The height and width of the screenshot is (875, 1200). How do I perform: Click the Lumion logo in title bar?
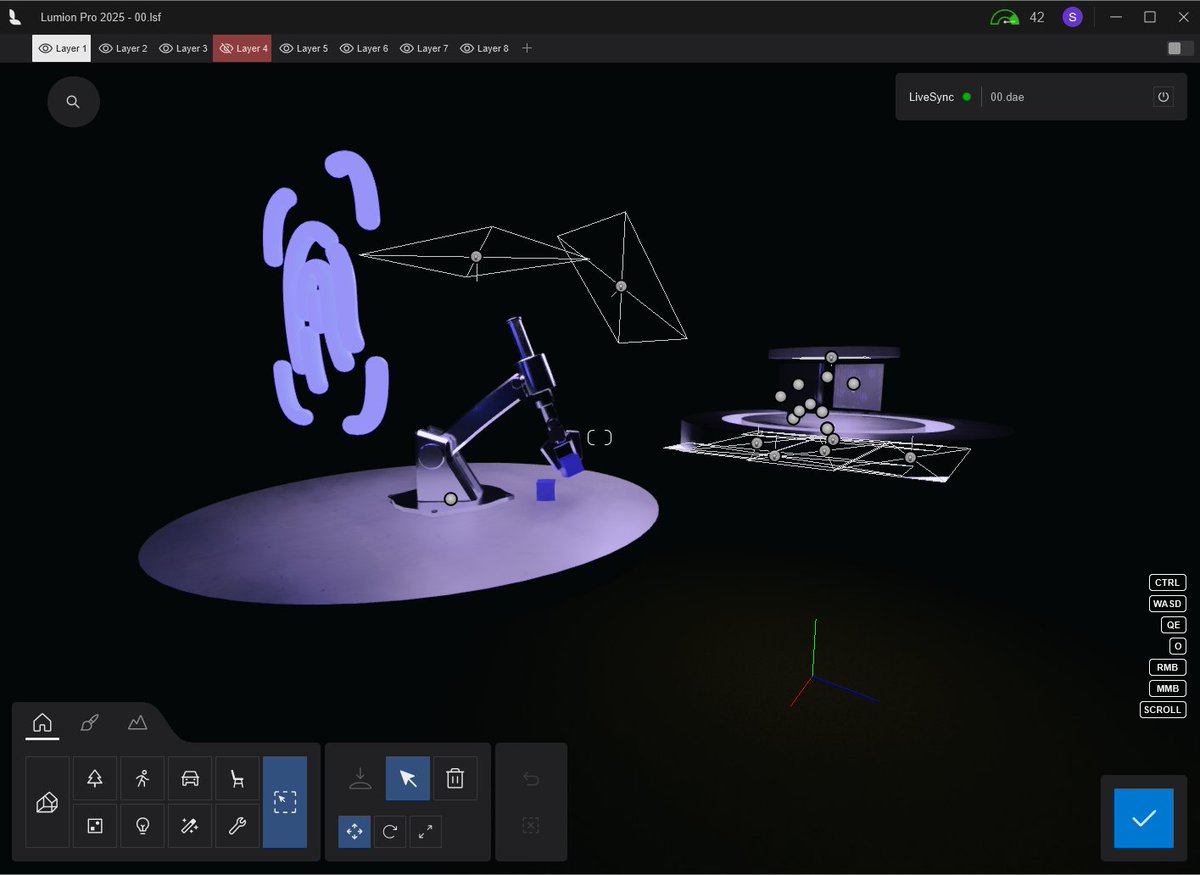pos(15,17)
